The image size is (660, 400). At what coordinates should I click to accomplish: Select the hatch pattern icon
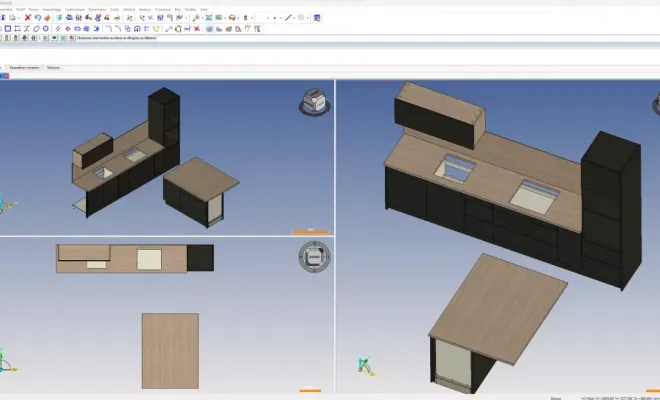point(301,18)
